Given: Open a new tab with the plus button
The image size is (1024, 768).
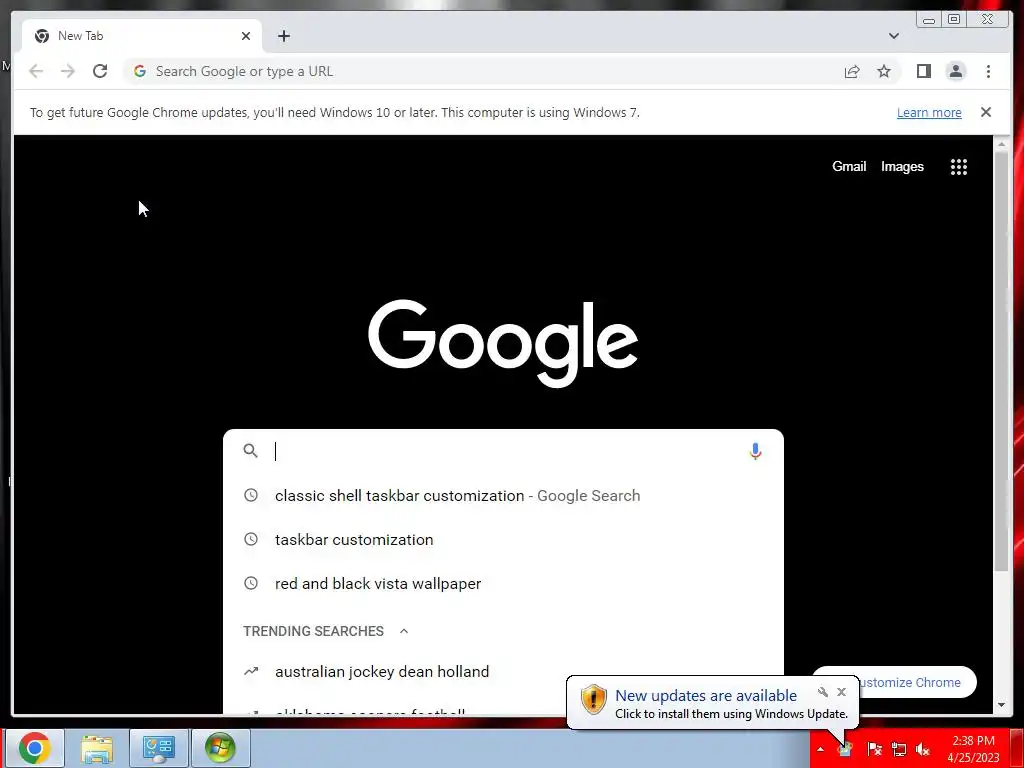Looking at the screenshot, I should click(283, 36).
